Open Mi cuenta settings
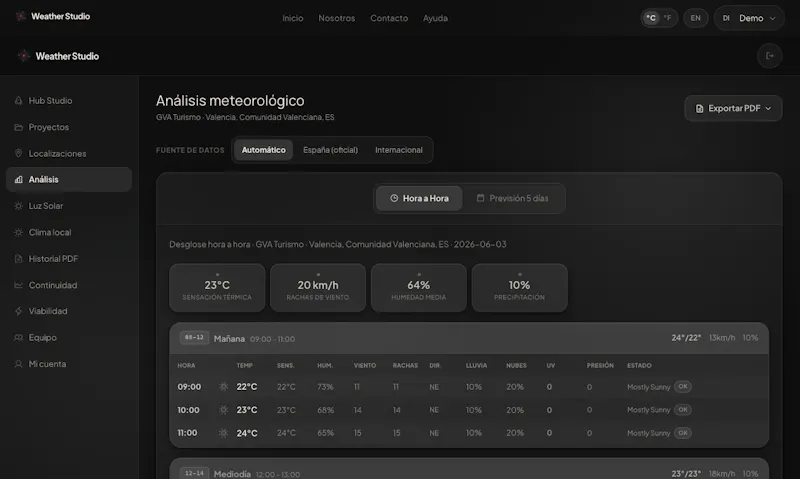800x479 pixels. tap(69, 364)
